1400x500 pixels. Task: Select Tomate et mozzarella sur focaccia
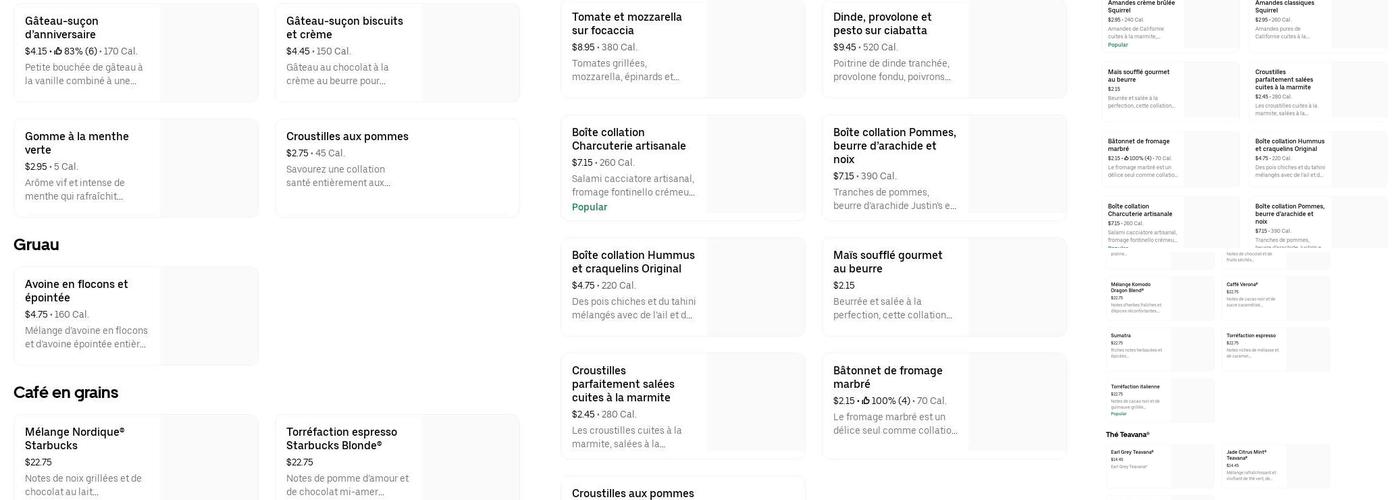pos(682,48)
